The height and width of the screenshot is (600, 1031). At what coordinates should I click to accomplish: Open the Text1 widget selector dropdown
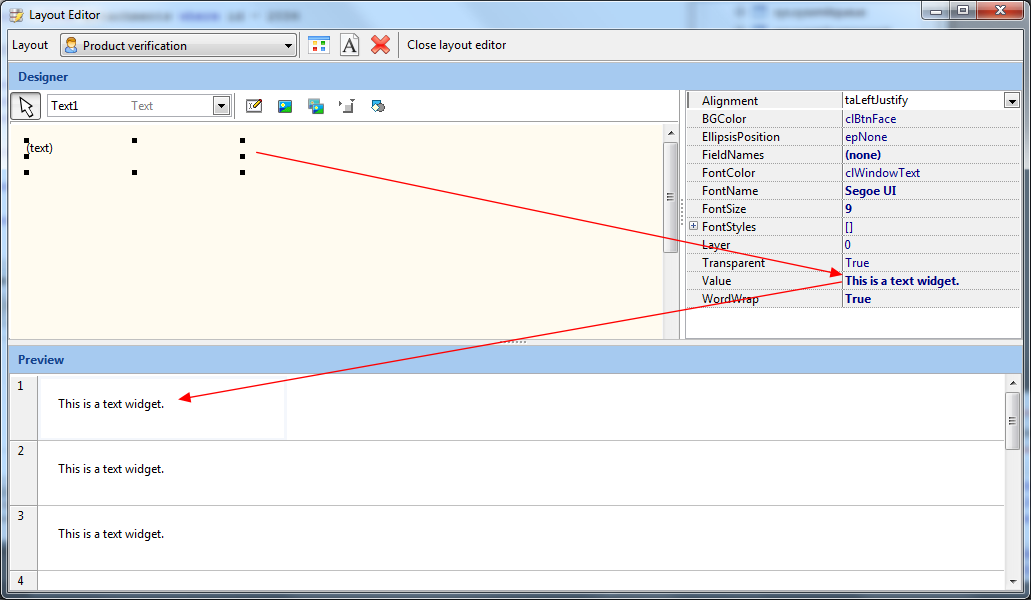[x=221, y=106]
